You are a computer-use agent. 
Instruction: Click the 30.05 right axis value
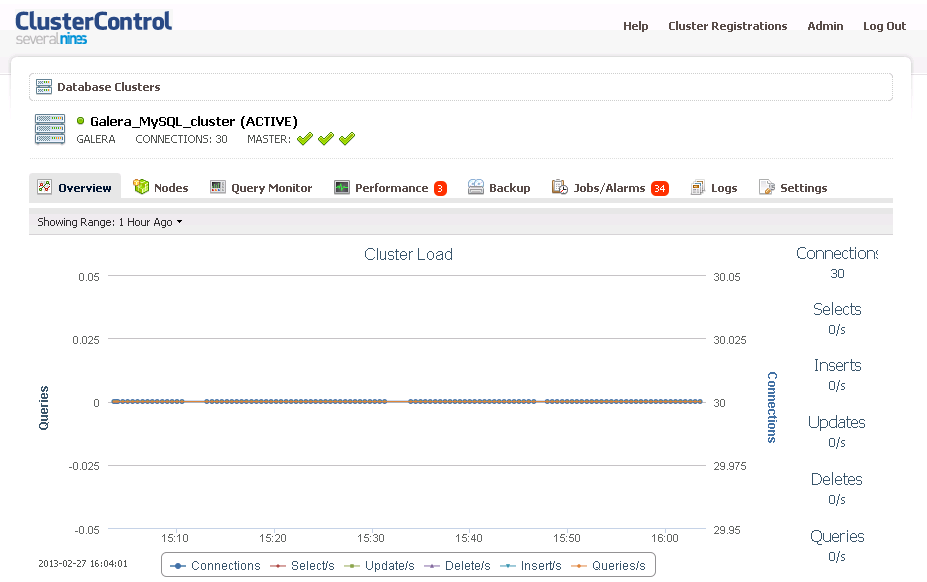[x=727, y=277]
